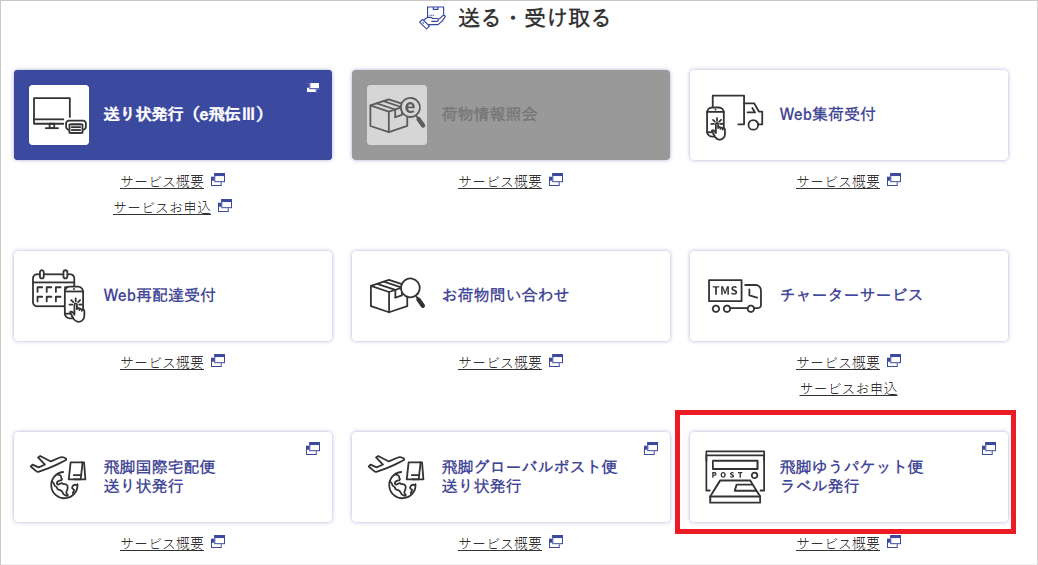The width and height of the screenshot is (1038, 565).
Task: Open サービス概要 link under お荷物問い合わせ
Action: (500, 362)
